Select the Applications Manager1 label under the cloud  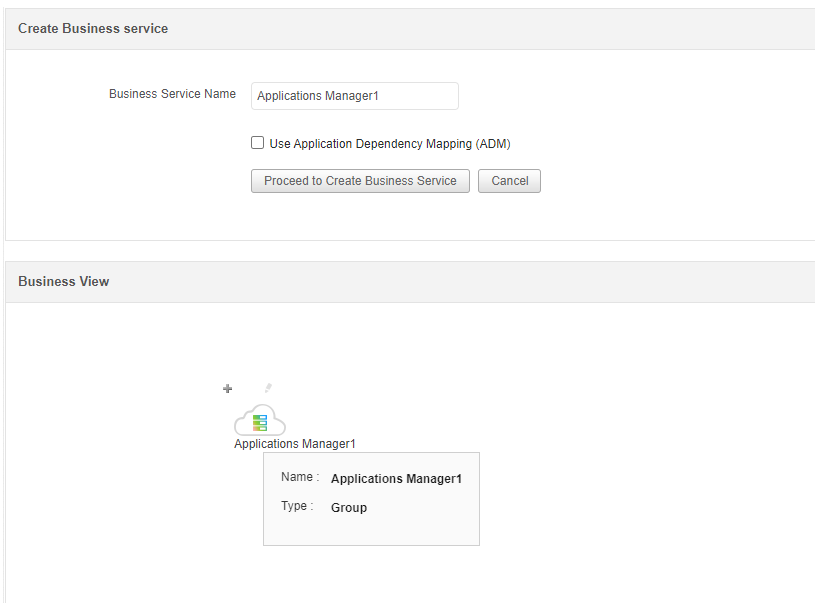click(295, 444)
